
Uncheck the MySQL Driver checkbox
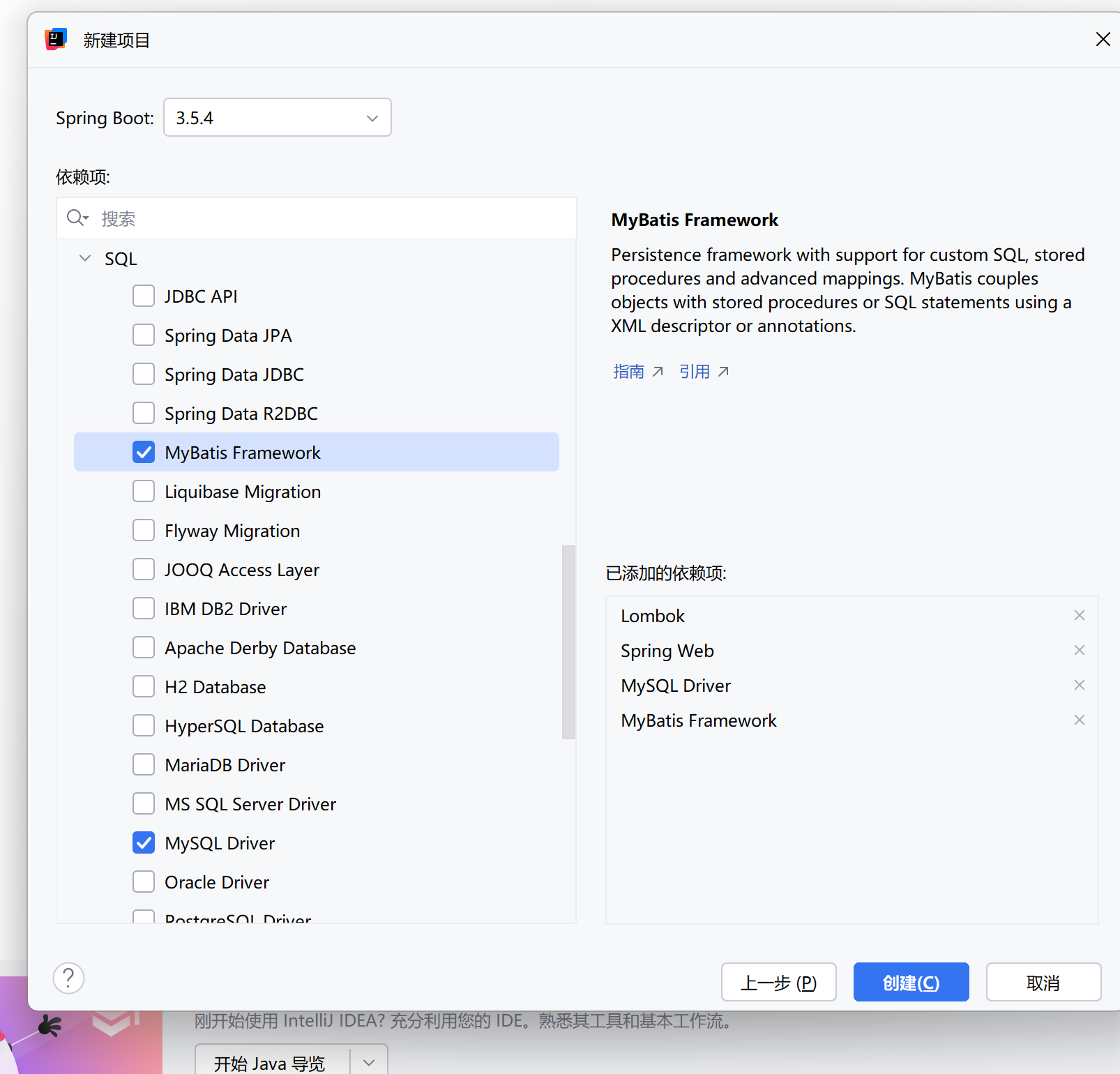tap(144, 842)
